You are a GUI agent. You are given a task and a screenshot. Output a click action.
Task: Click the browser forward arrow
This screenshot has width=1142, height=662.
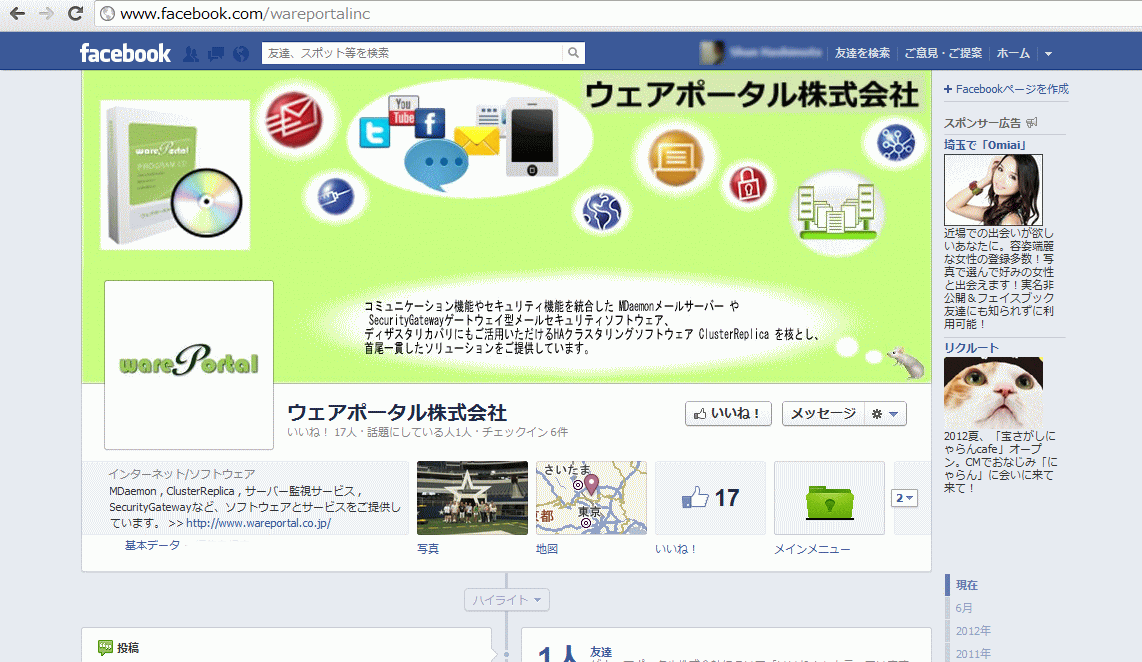pos(46,13)
